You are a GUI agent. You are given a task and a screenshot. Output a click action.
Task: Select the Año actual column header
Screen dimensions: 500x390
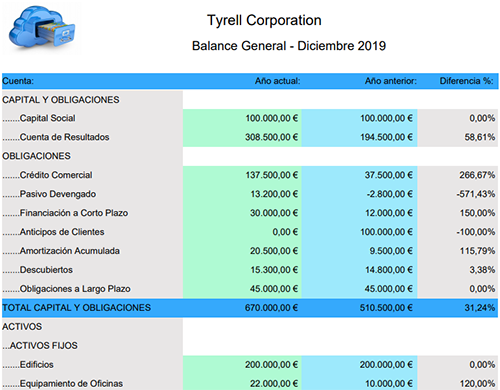tap(277, 81)
